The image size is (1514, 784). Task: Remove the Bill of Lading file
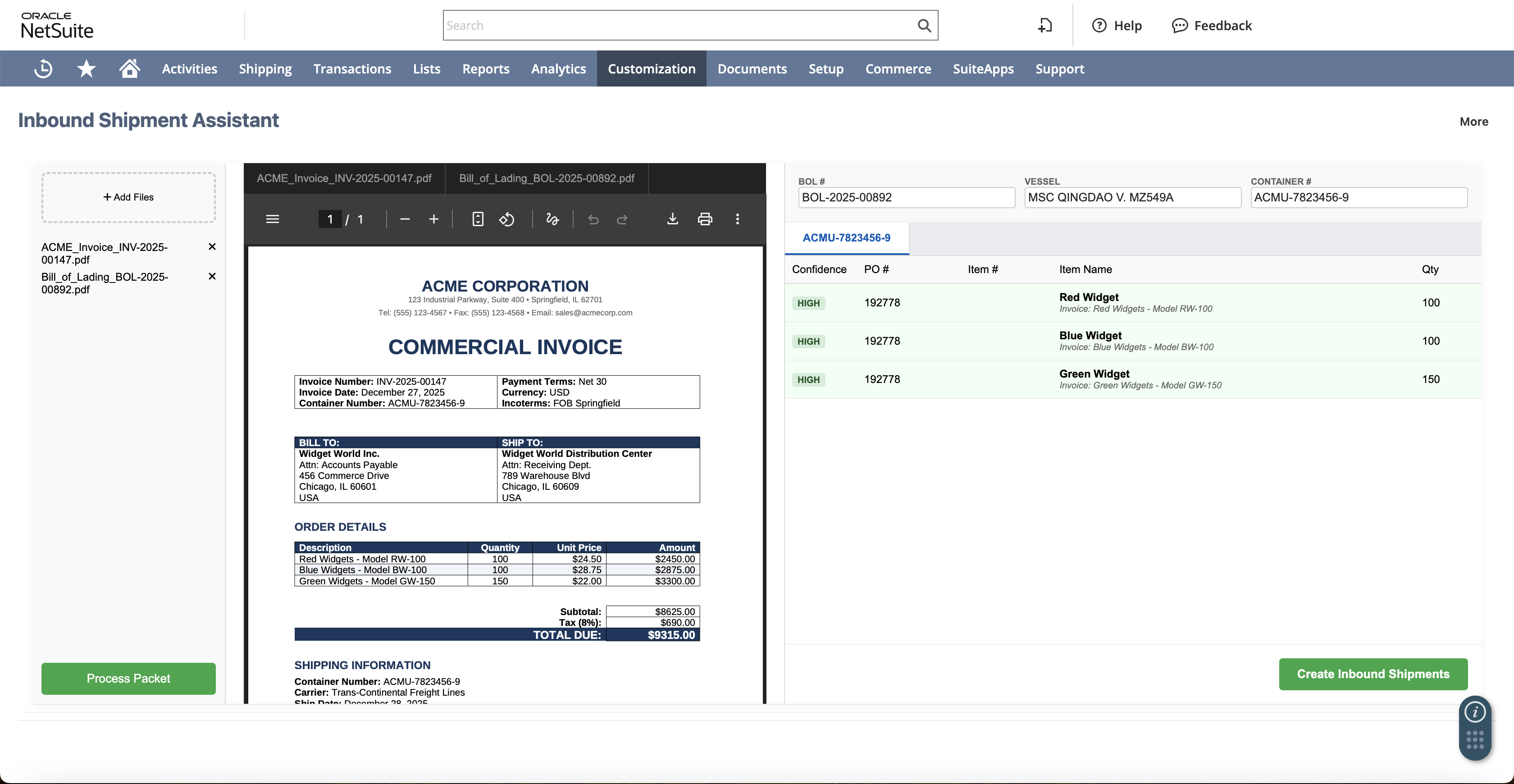(x=212, y=276)
